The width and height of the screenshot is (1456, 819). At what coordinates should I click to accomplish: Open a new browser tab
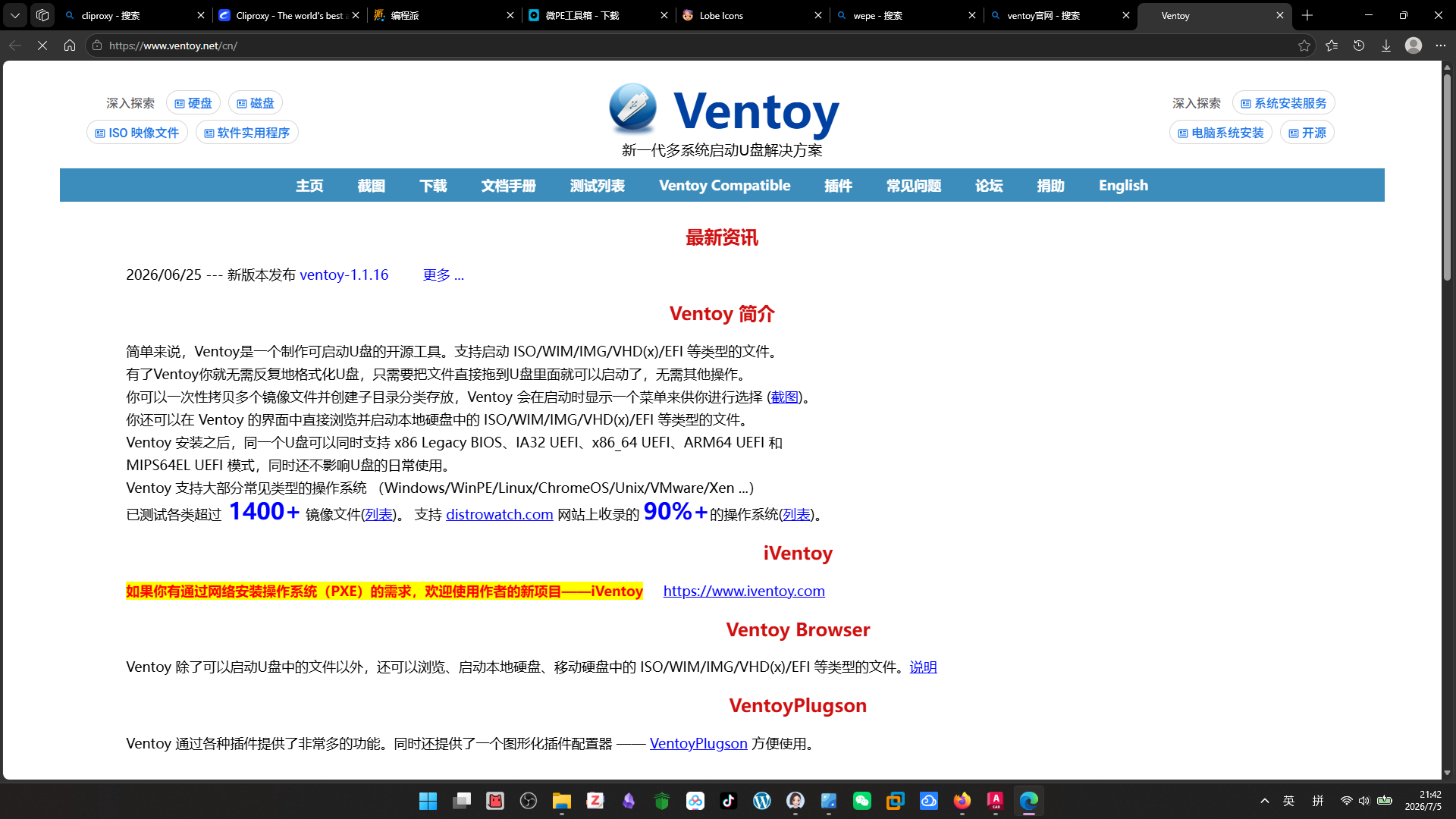1307,15
